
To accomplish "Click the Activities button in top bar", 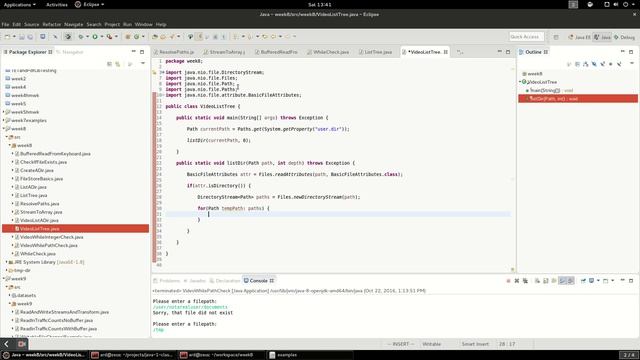I will click(57, 4).
